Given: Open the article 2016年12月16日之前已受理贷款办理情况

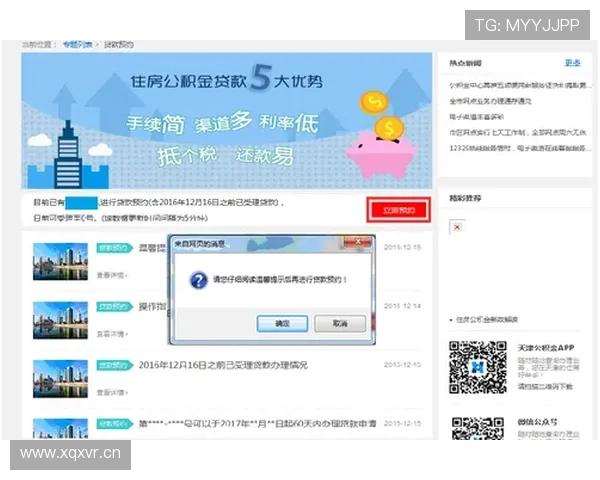Looking at the screenshot, I should pyautogui.click(x=223, y=365).
